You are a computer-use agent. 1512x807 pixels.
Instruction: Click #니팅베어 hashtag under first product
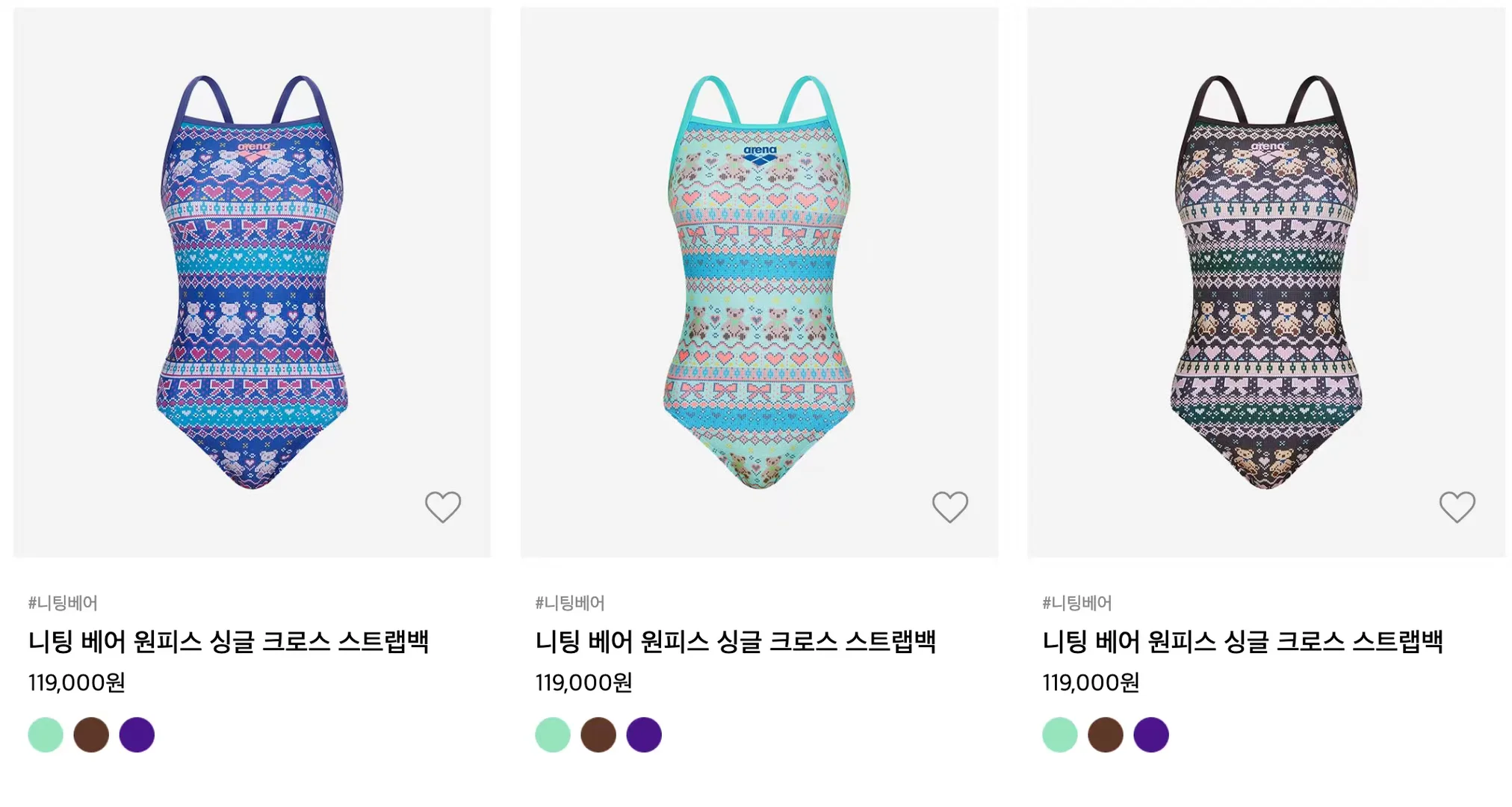pyautogui.click(x=63, y=603)
